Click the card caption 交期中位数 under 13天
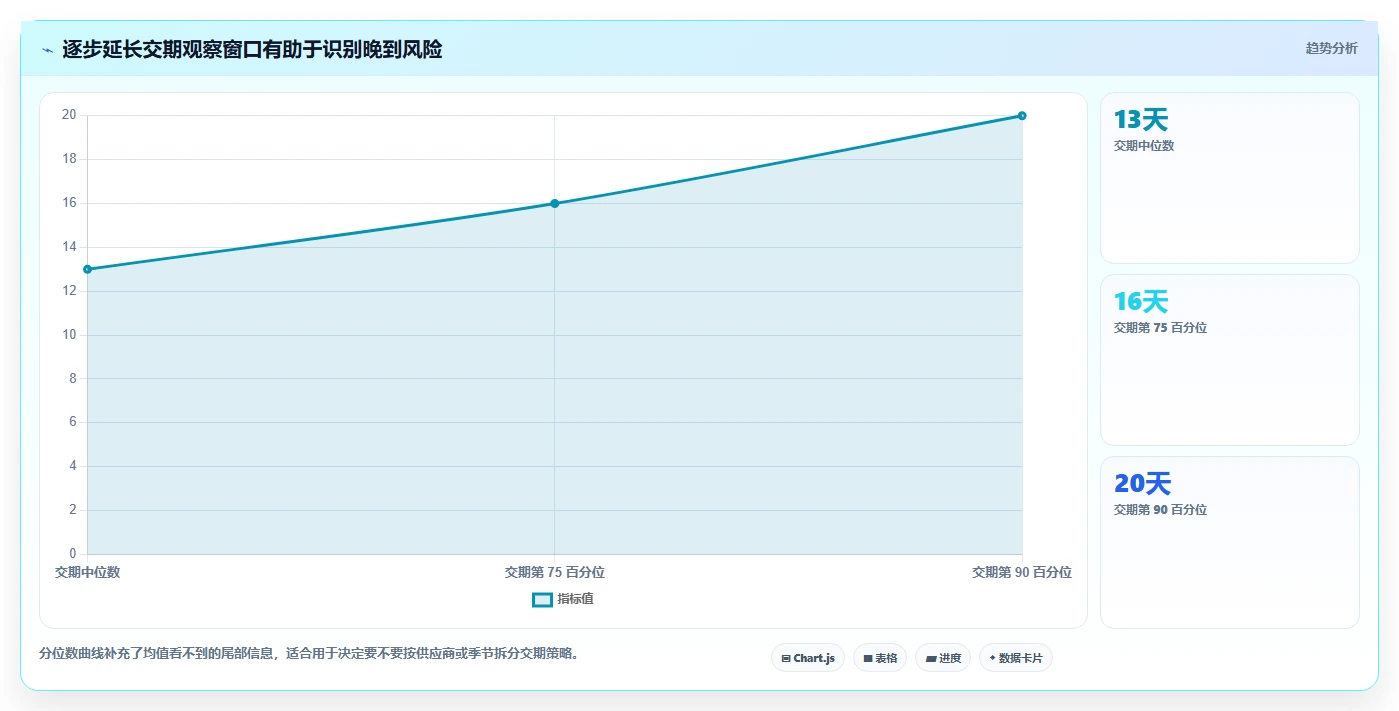The width and height of the screenshot is (1399, 711). tap(1144, 146)
